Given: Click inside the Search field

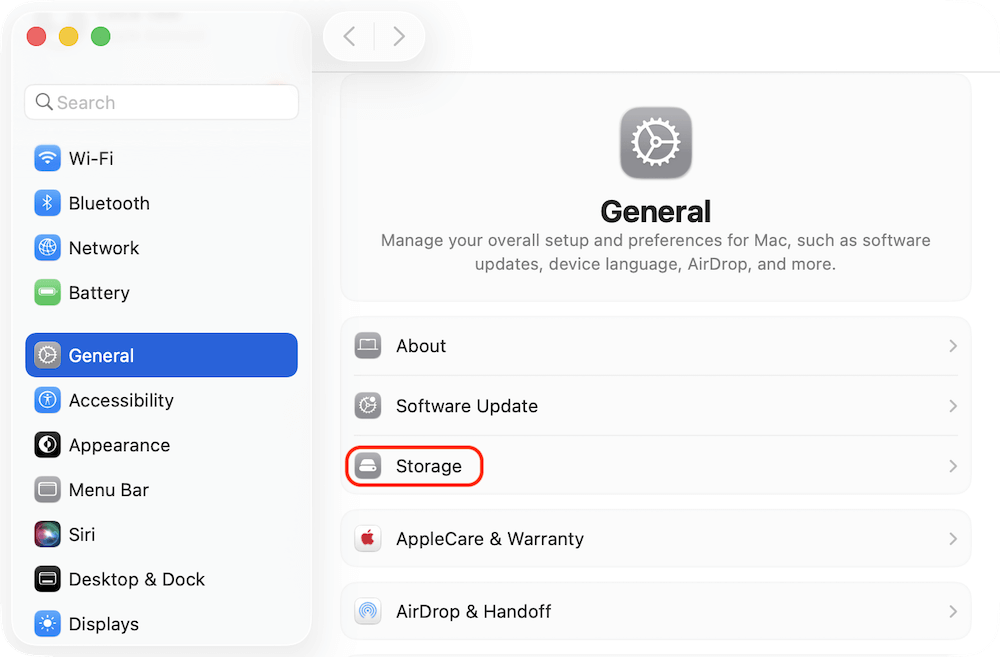Looking at the screenshot, I should click(x=161, y=102).
